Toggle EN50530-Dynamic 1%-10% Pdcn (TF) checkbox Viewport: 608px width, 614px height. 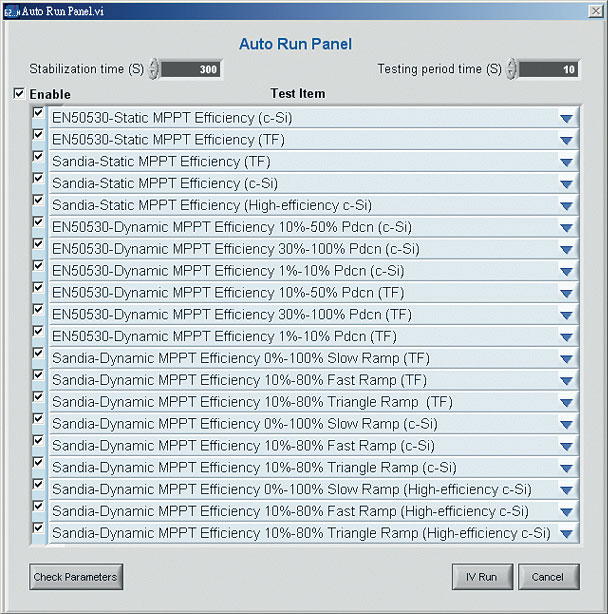[x=38, y=332]
